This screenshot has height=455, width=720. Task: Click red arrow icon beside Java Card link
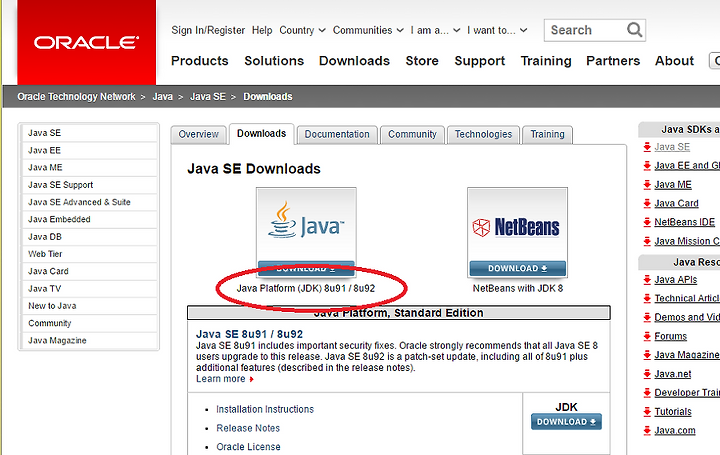[x=647, y=203]
